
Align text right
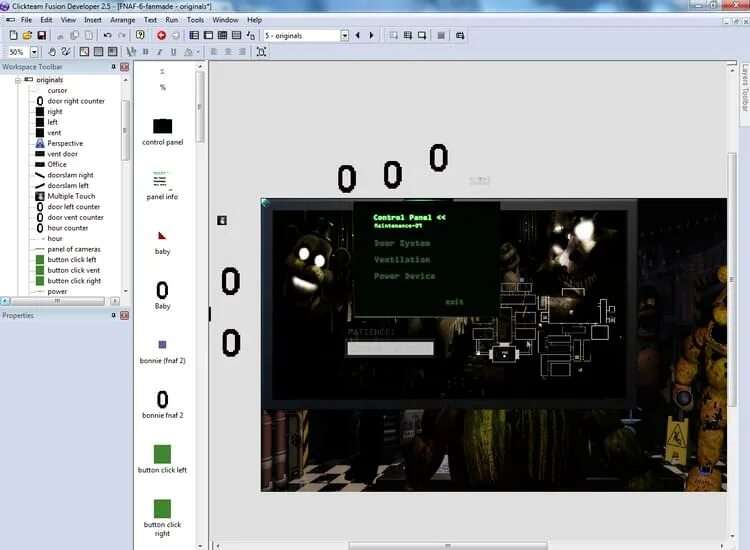click(243, 52)
